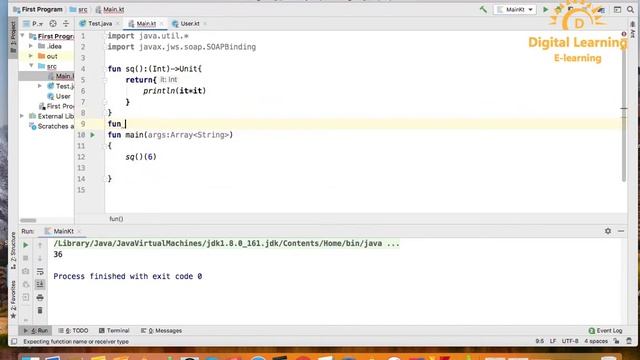
Task: Open the Project view mode dropdown
Action: (x=33, y=24)
